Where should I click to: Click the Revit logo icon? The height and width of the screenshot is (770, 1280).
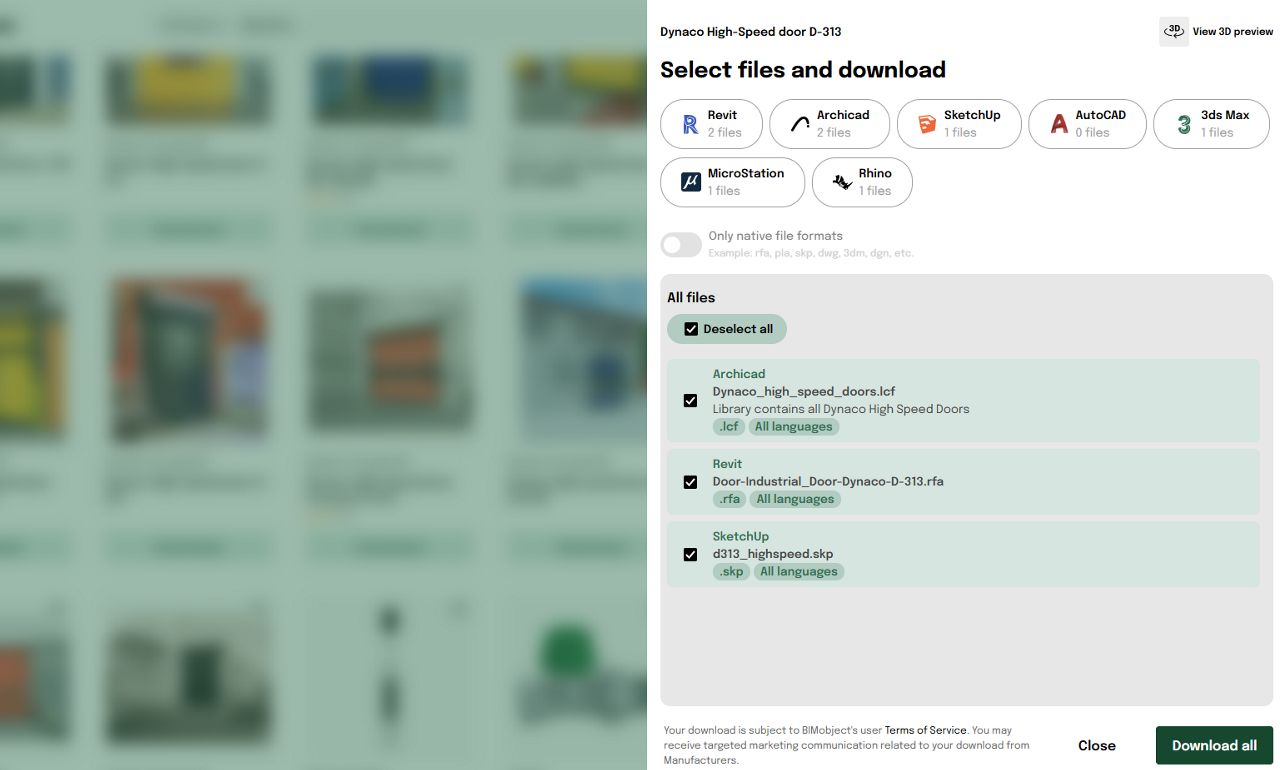[x=690, y=124]
